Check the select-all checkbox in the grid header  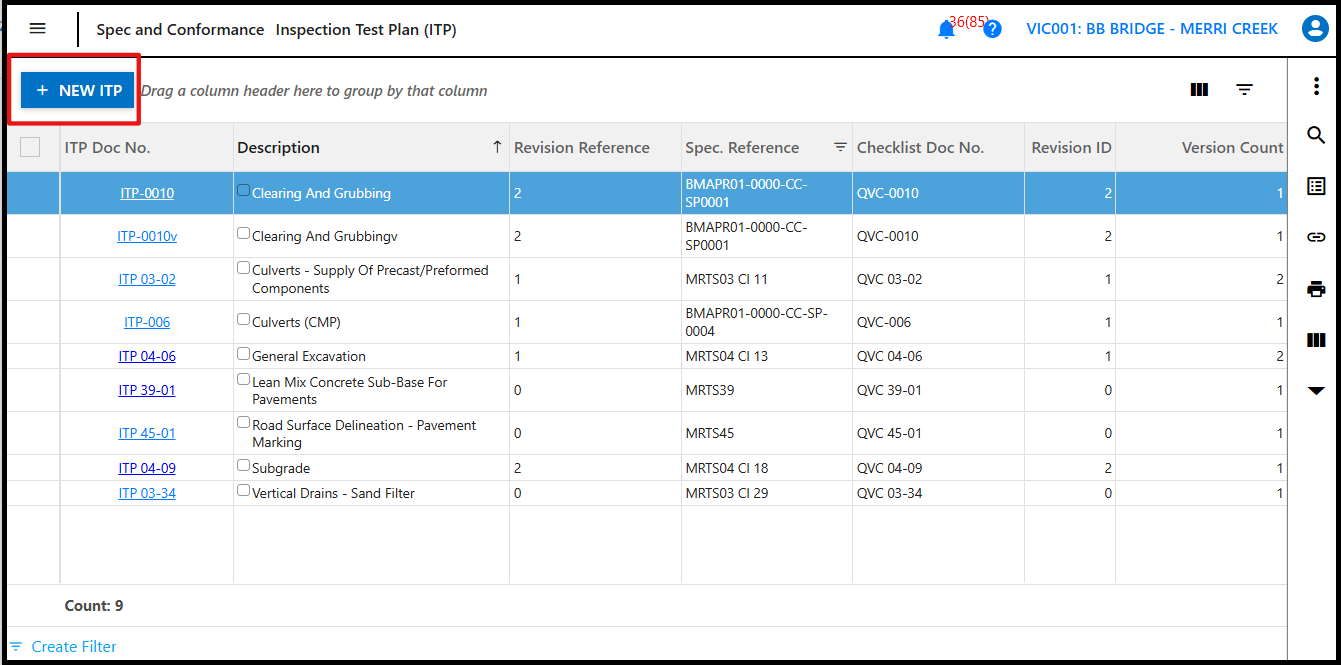30,146
